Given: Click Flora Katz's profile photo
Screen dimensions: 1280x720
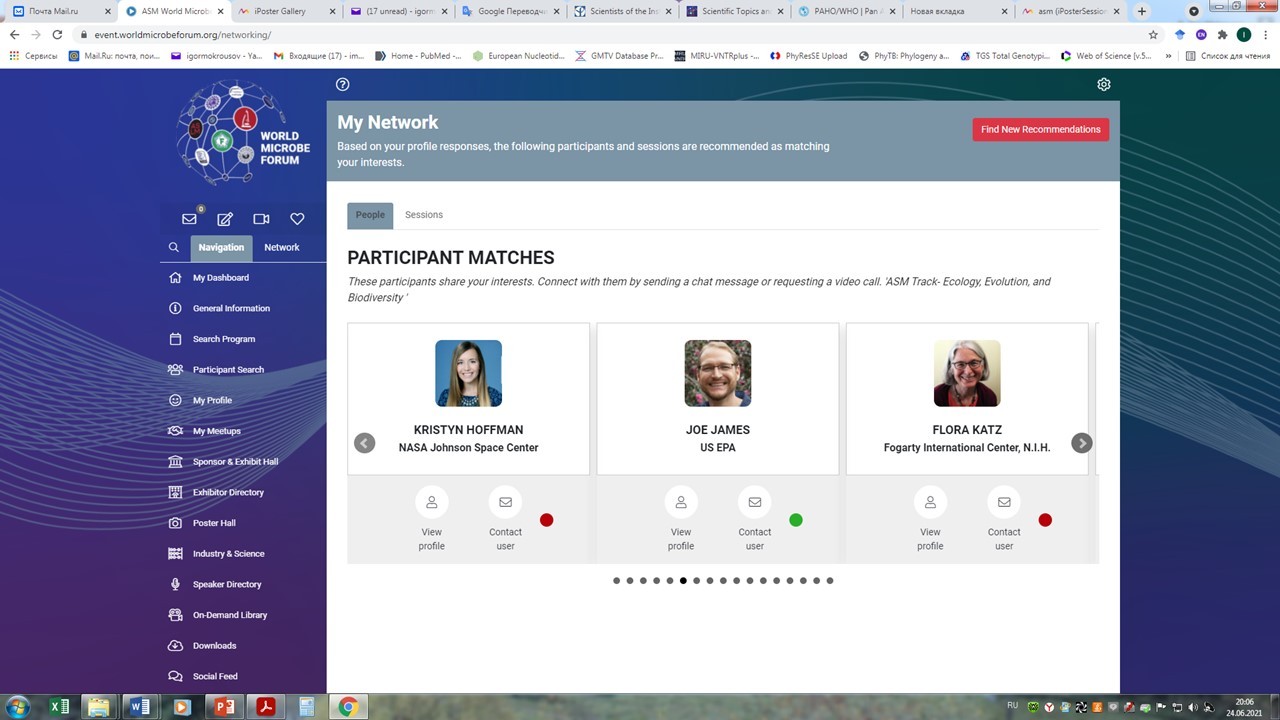Looking at the screenshot, I should [x=967, y=373].
